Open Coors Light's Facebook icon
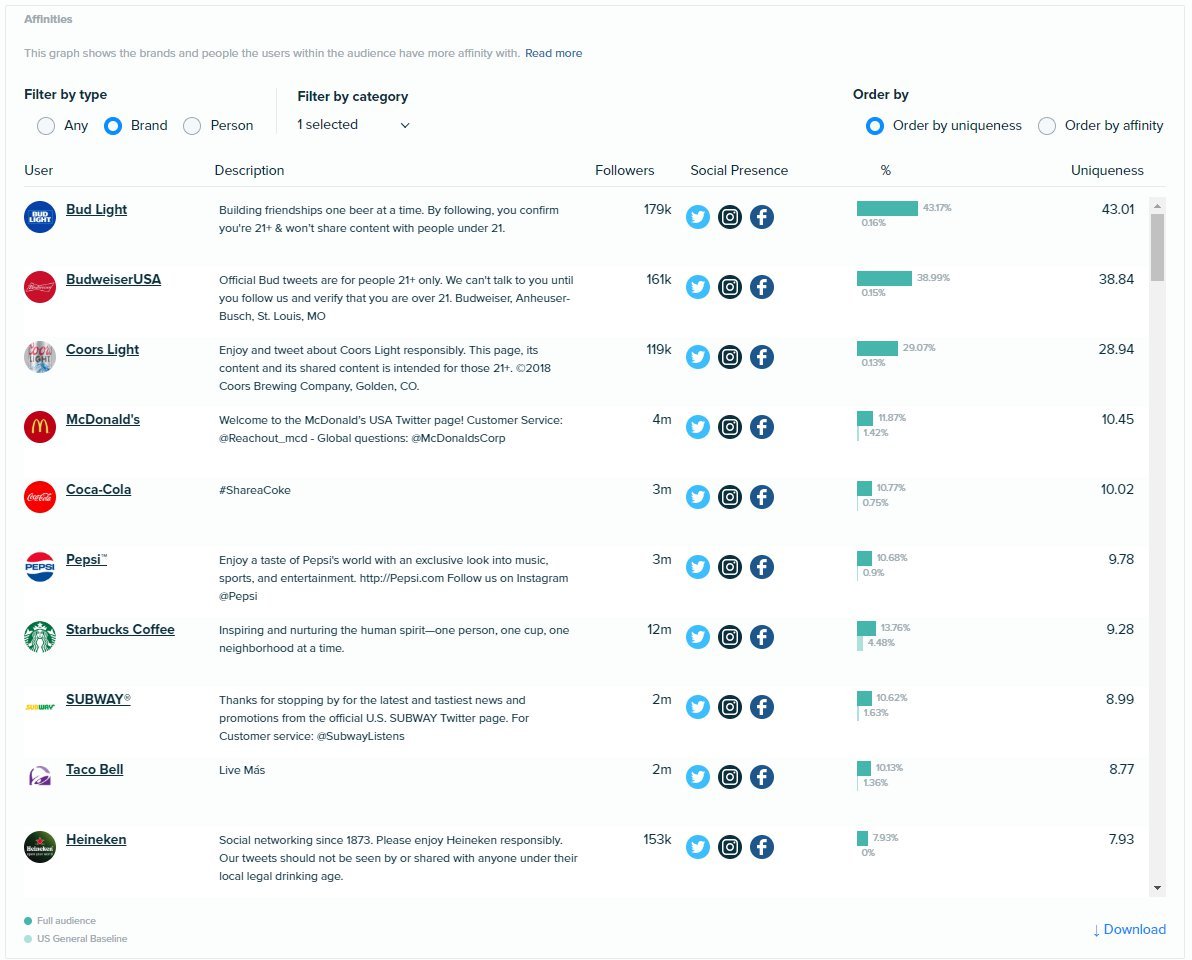Screen dimensions: 1192x960 [762, 356]
